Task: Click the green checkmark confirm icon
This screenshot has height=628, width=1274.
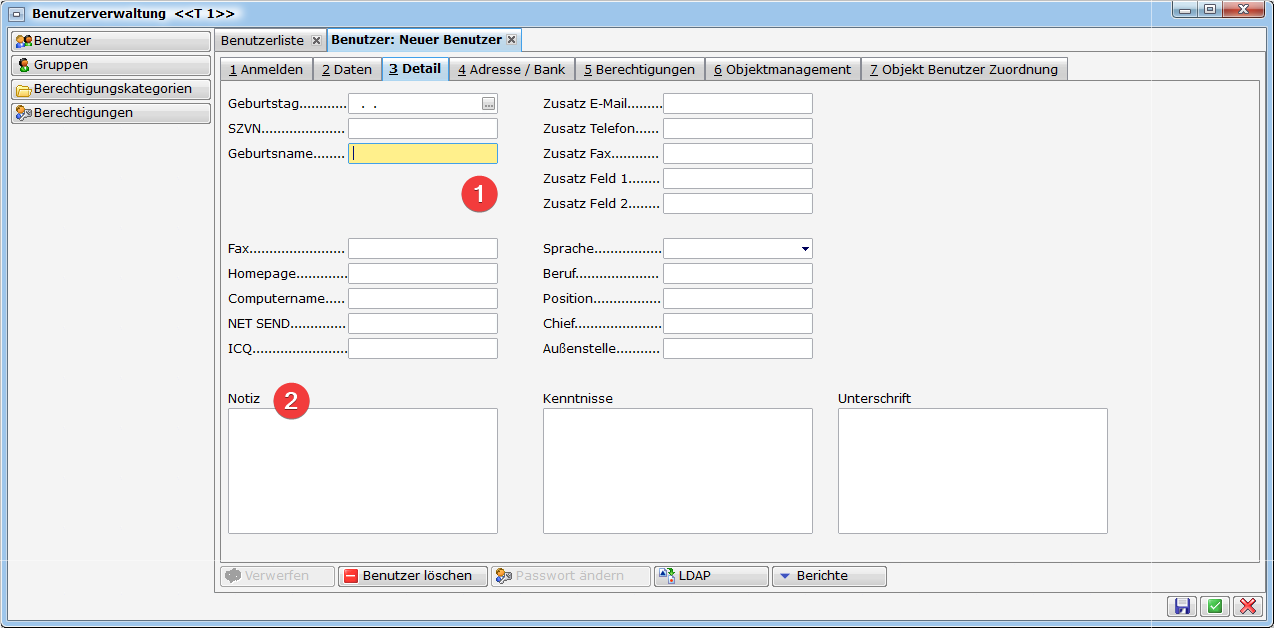Action: click(x=1215, y=606)
